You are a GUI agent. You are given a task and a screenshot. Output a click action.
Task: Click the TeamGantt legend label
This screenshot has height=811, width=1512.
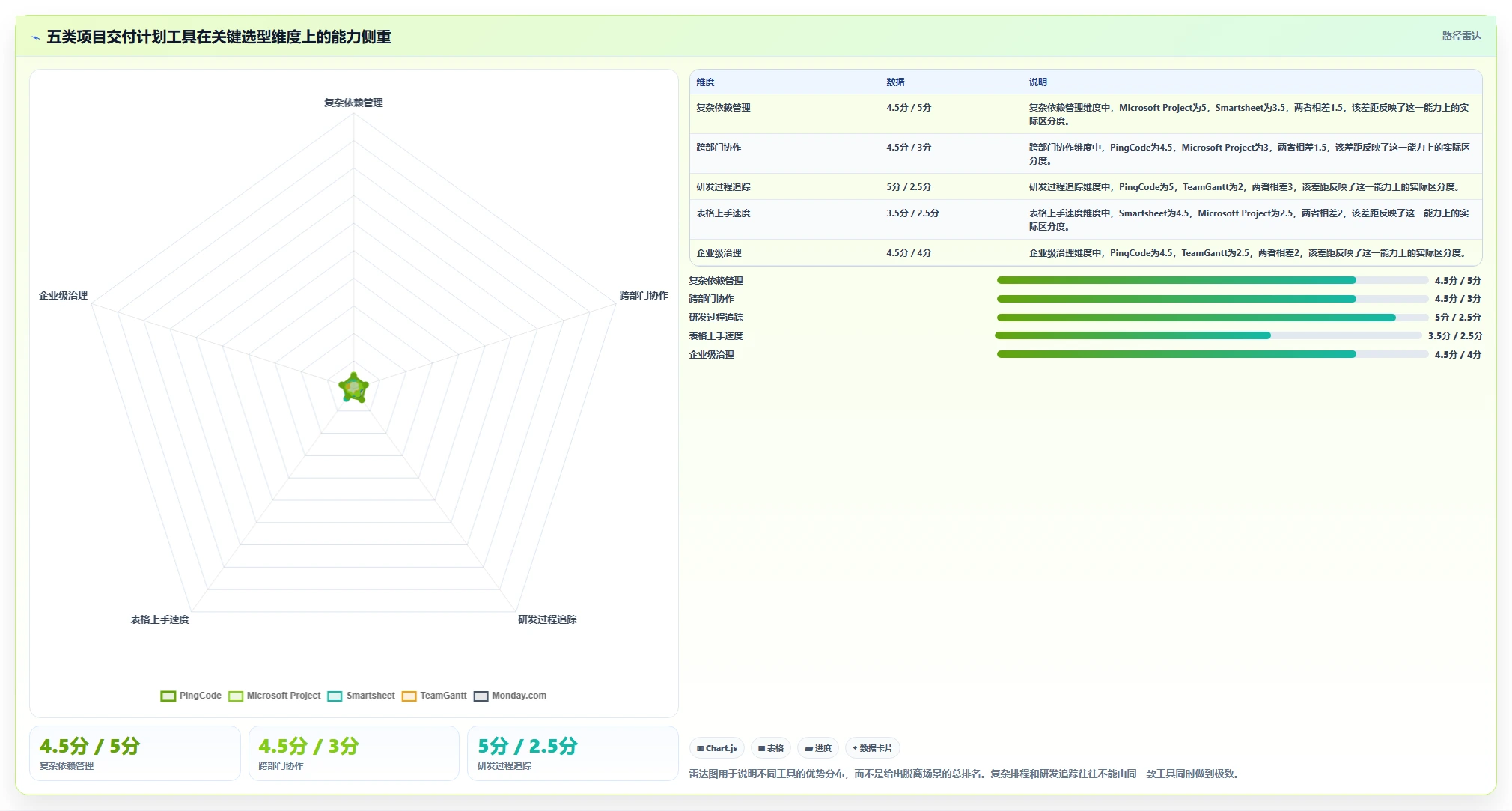tap(443, 696)
